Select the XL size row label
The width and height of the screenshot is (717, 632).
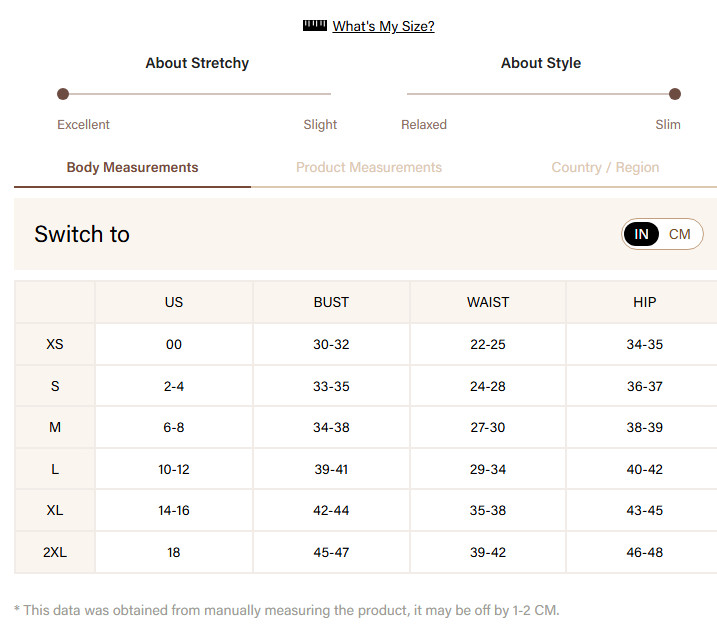[55, 511]
